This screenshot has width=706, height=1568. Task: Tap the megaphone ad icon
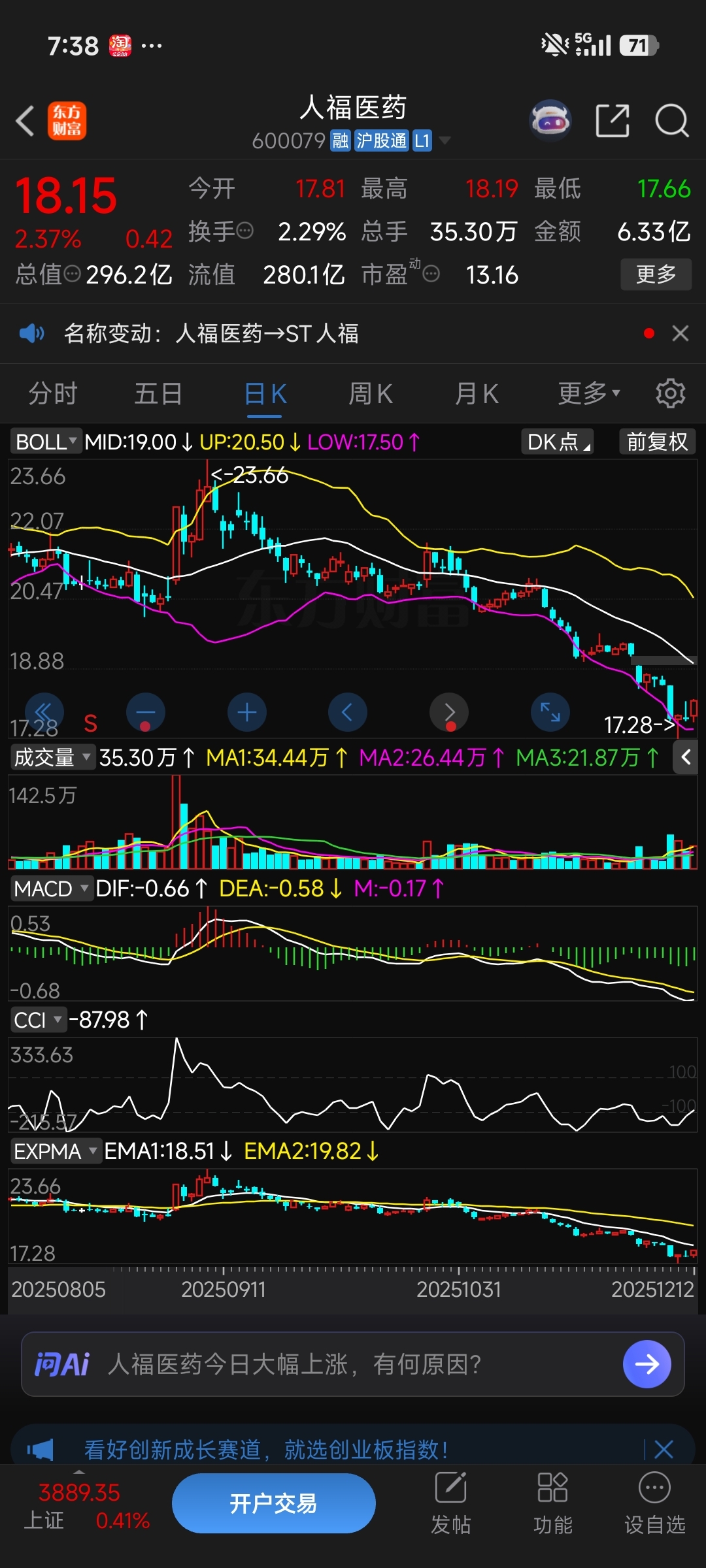41,1450
